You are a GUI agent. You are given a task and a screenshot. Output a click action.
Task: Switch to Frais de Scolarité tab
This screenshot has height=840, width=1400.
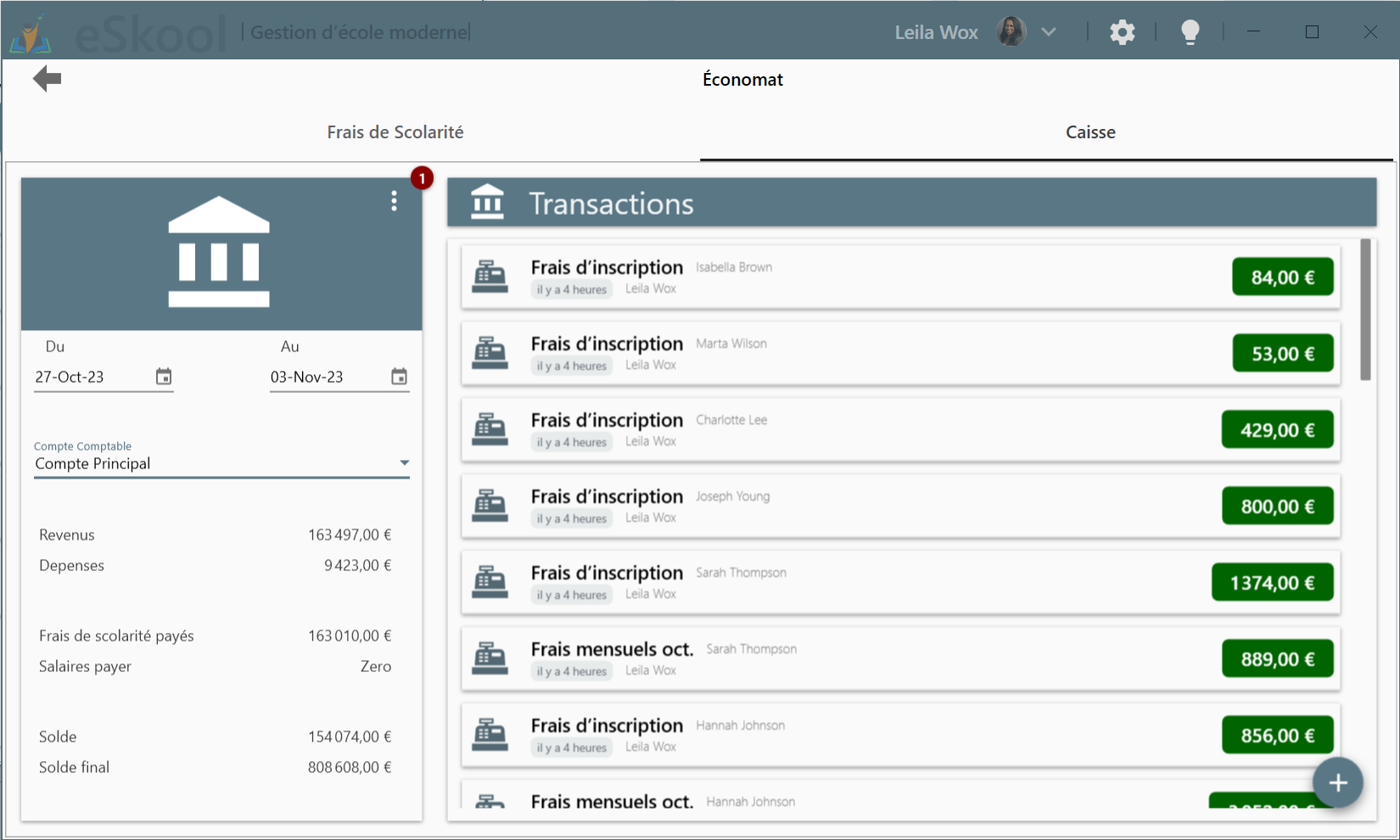tap(395, 132)
